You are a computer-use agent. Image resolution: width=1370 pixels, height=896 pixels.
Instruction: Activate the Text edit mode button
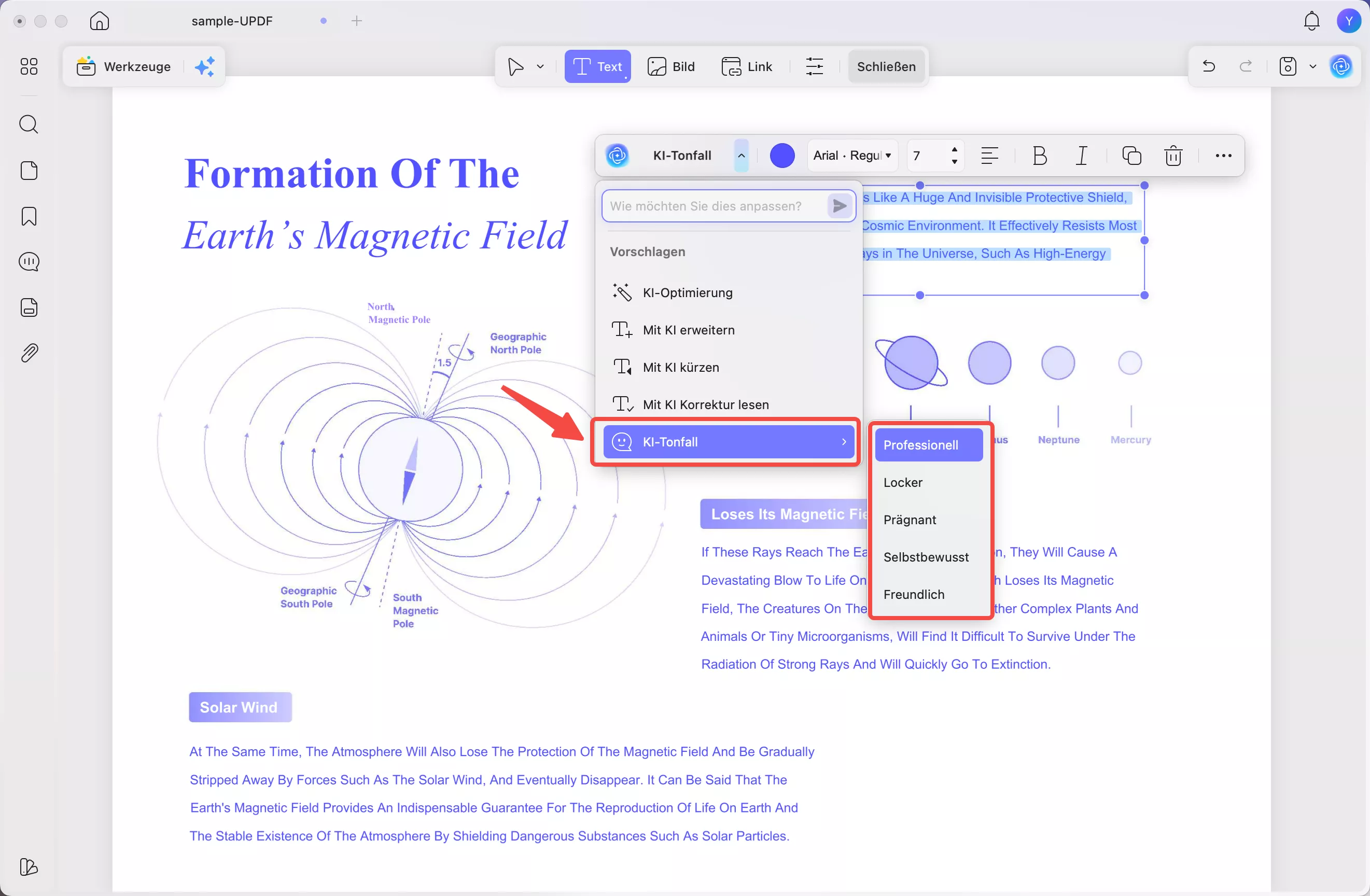point(597,66)
